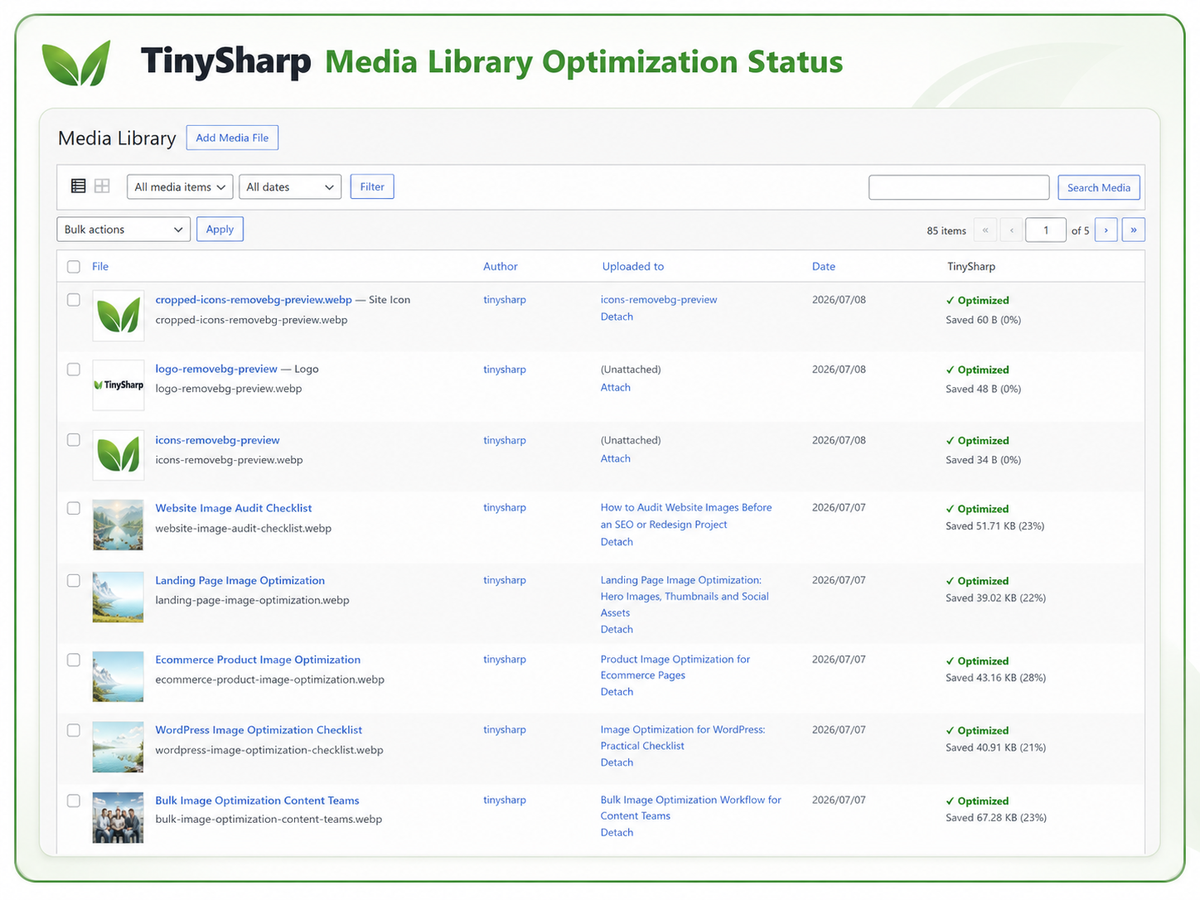The width and height of the screenshot is (1200, 900).
Task: Click into the media search field
Action: tap(959, 187)
